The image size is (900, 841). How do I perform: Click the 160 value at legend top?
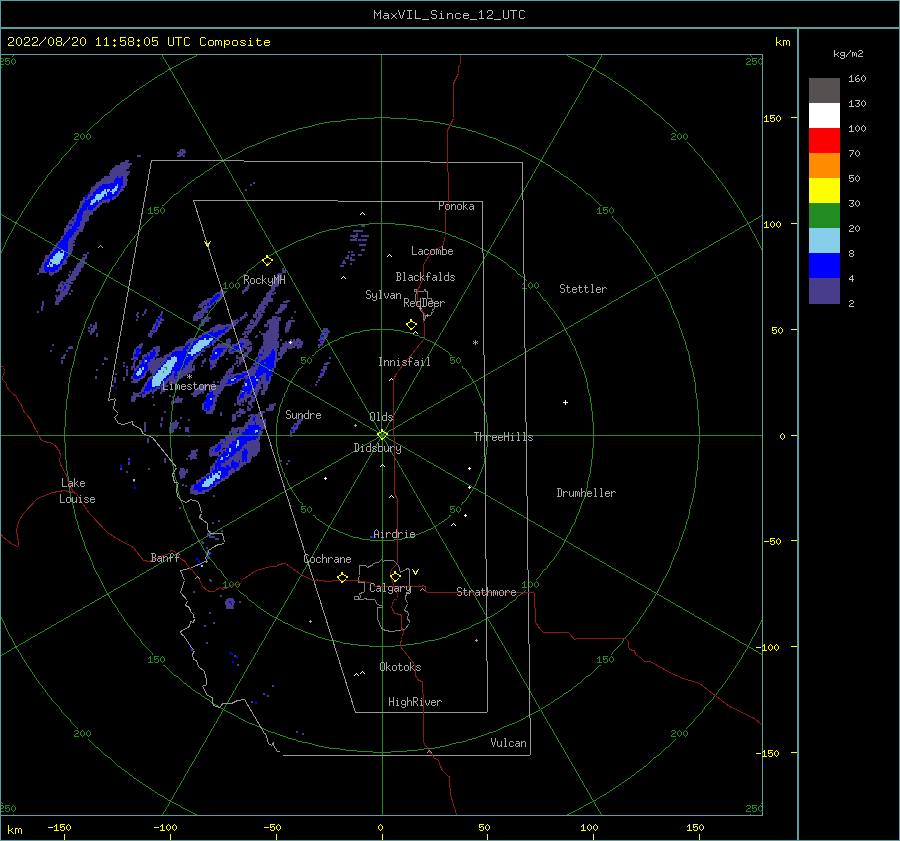(x=857, y=79)
